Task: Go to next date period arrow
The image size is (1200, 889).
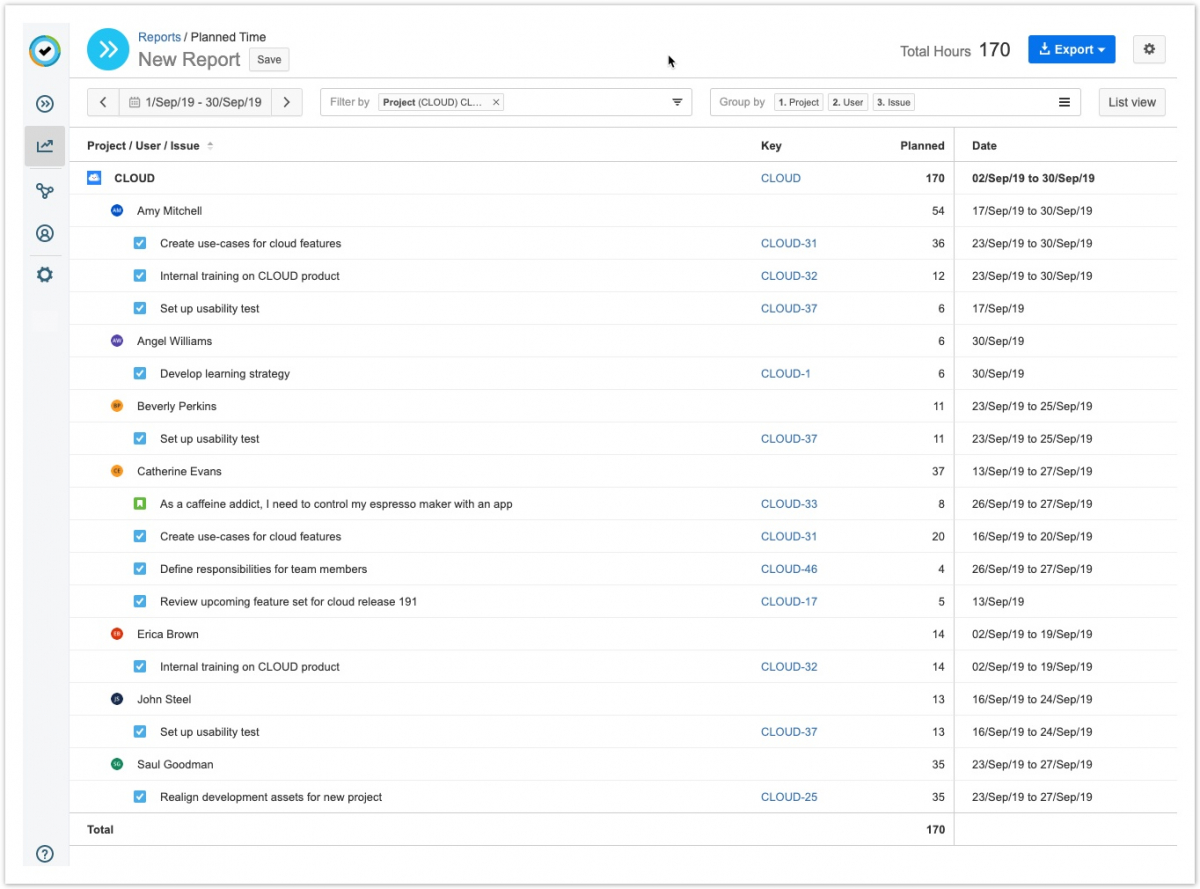Action: coord(287,102)
